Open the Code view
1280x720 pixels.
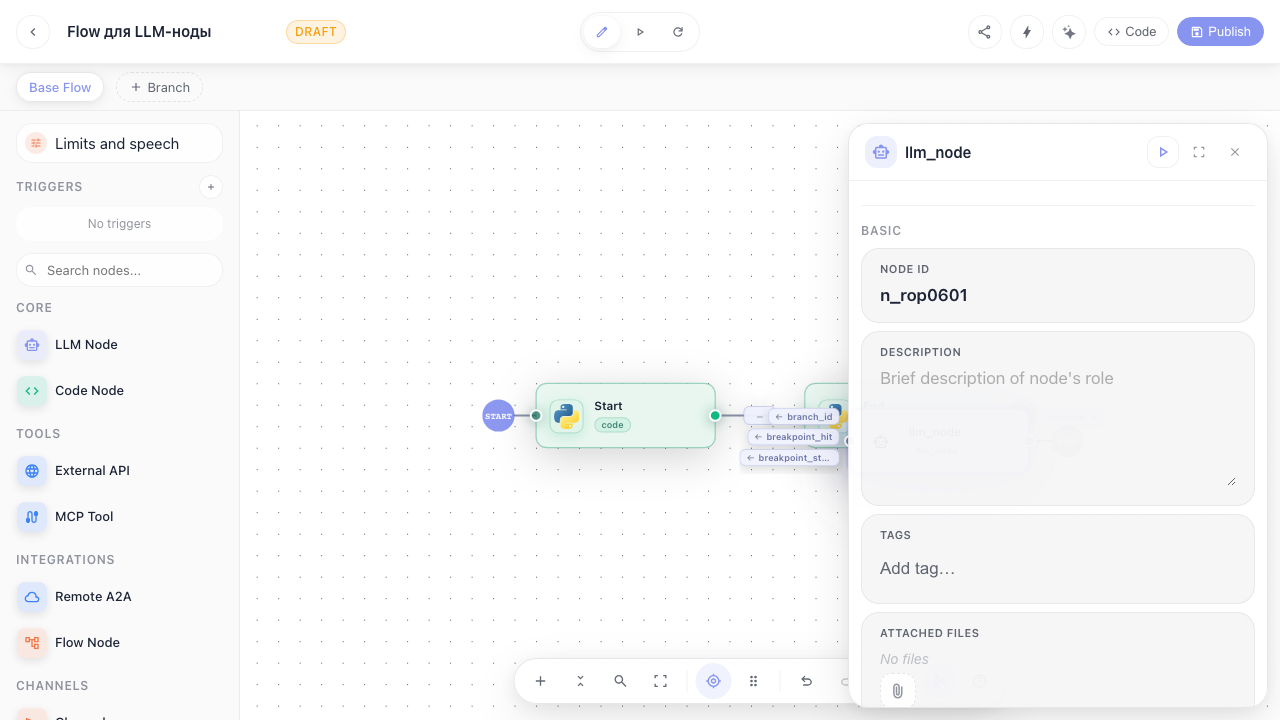(1132, 32)
